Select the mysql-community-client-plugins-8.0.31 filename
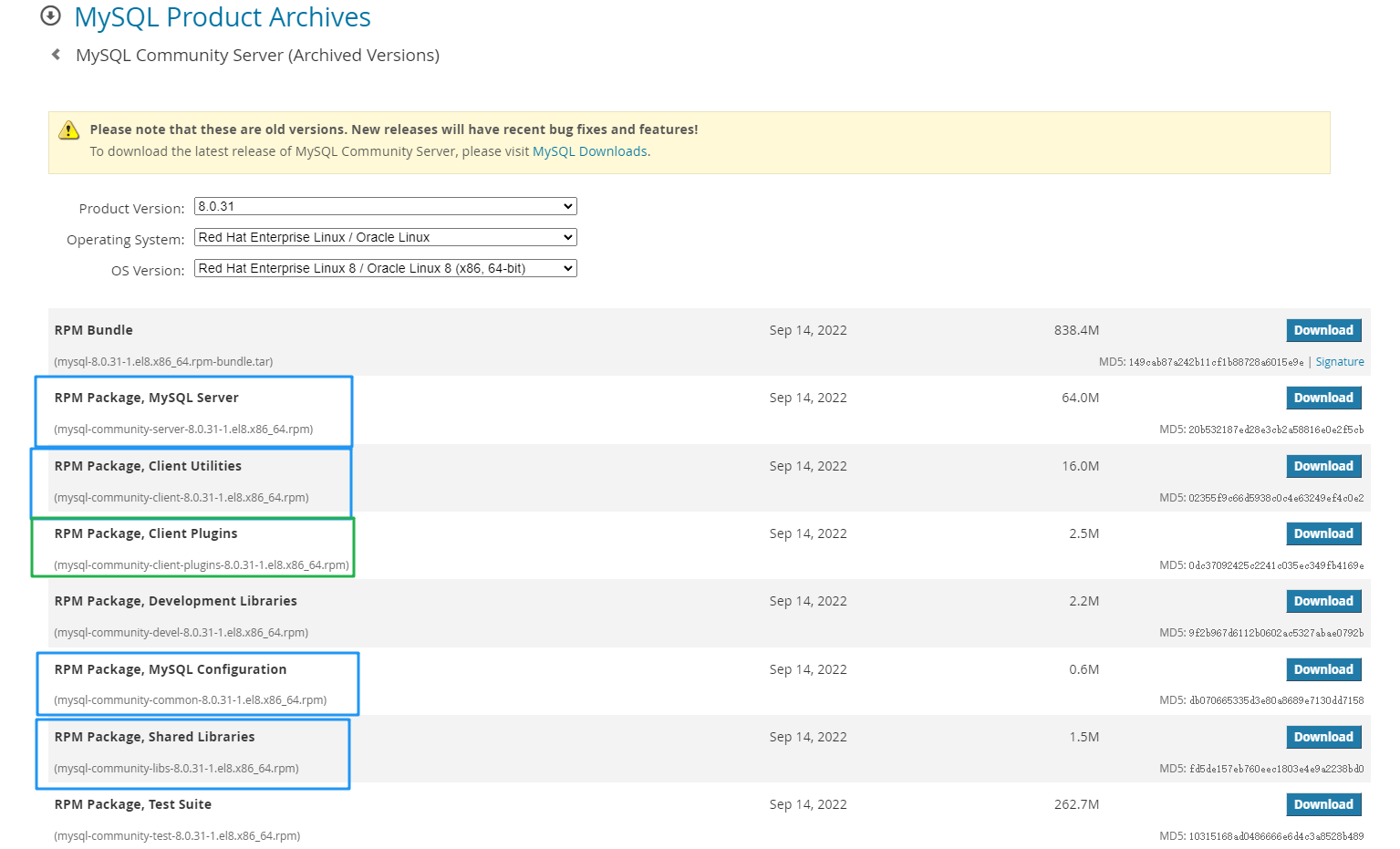1400x849 pixels. [x=202, y=565]
